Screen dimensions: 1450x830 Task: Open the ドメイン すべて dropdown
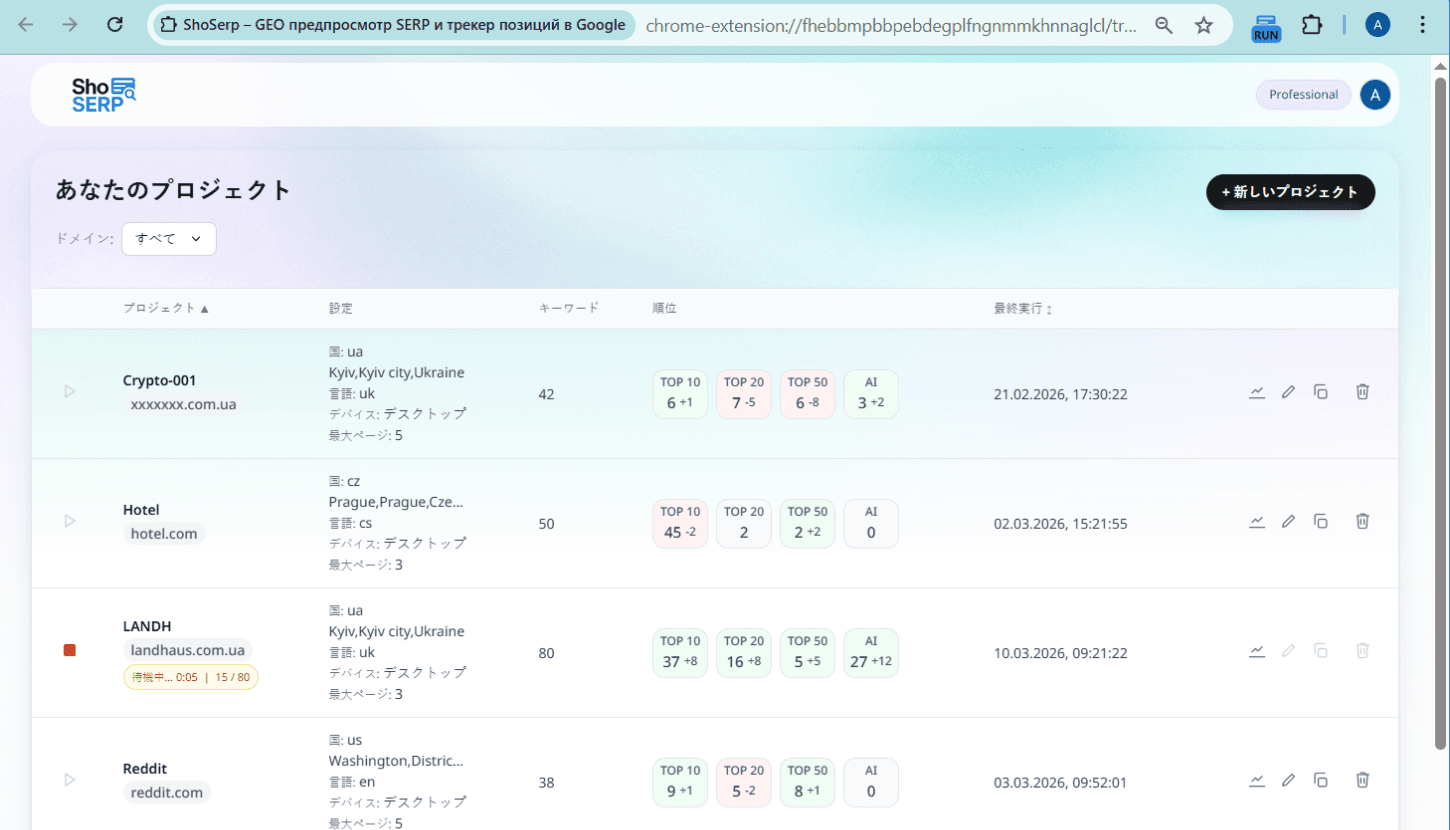point(169,239)
